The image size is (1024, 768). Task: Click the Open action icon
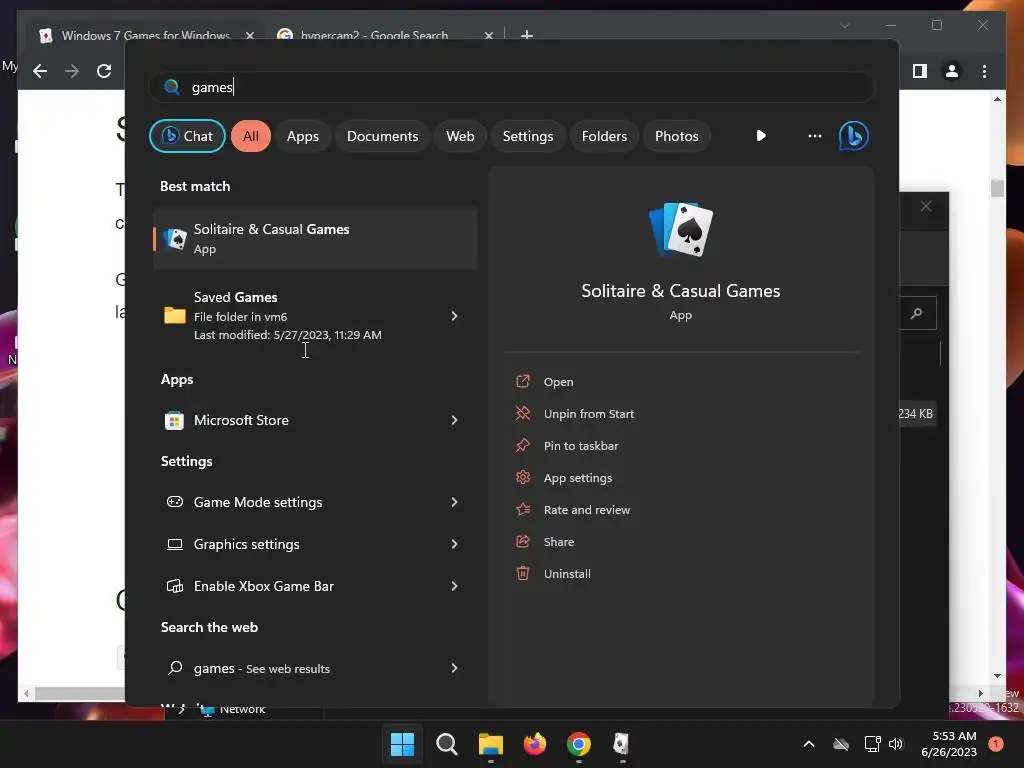tap(522, 381)
